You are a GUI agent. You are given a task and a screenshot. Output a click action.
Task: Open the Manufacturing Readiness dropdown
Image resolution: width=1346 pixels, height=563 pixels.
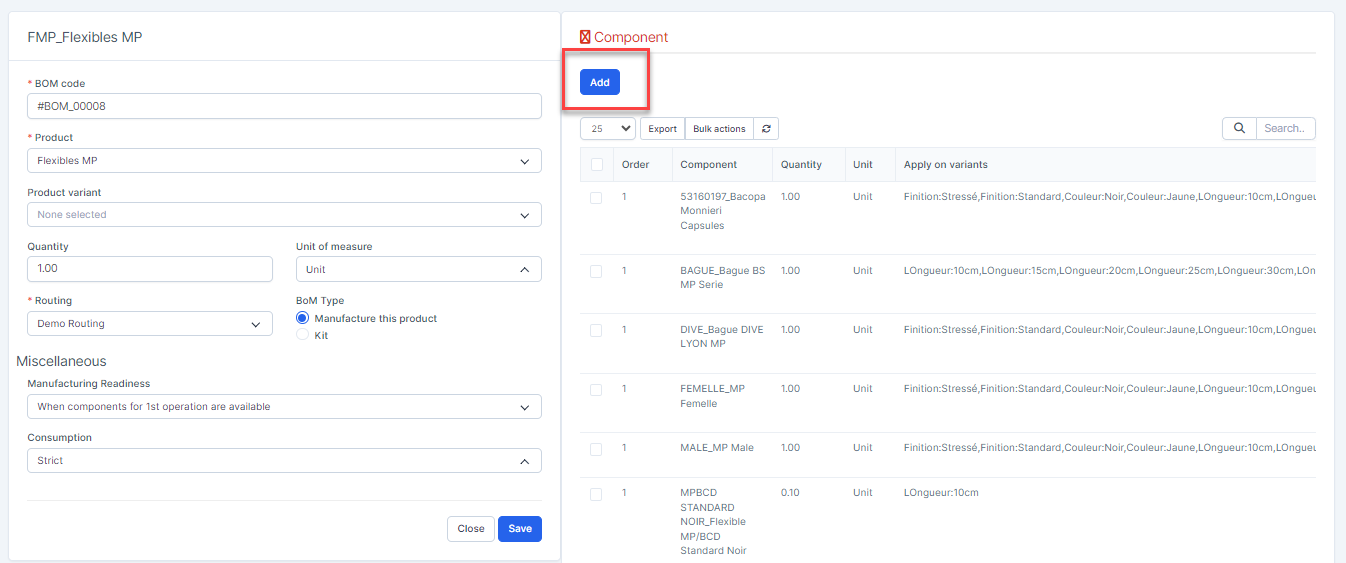[x=284, y=407]
